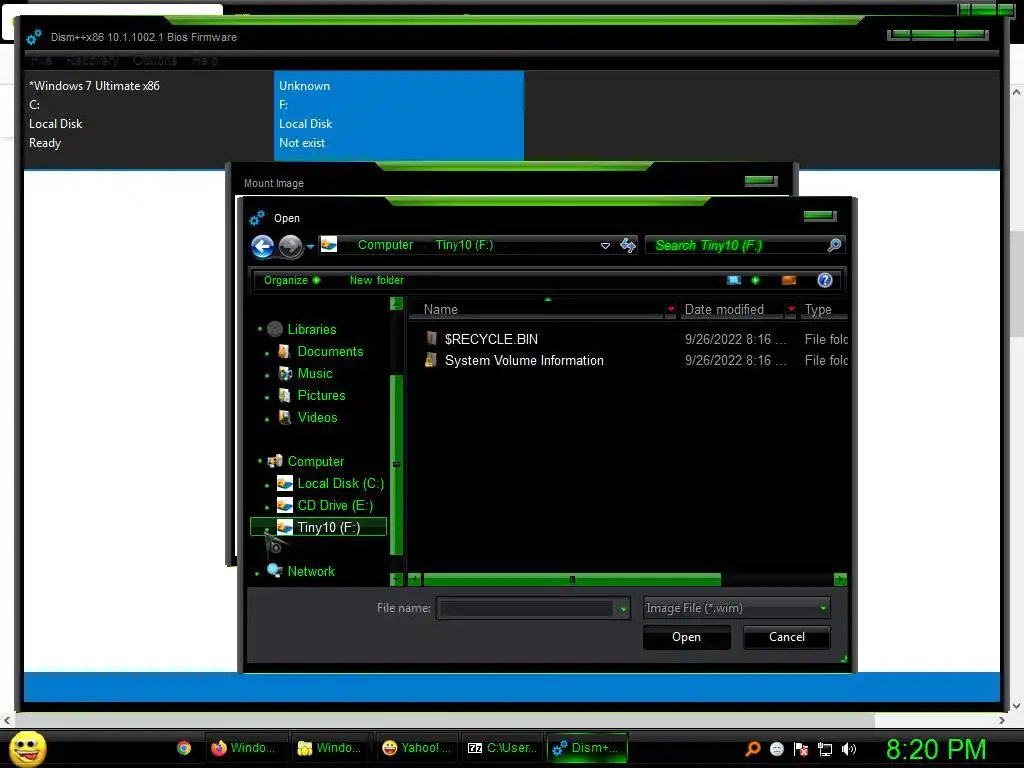
Task: Switch to the Yahoo! taskbar window
Action: [x=416, y=748]
